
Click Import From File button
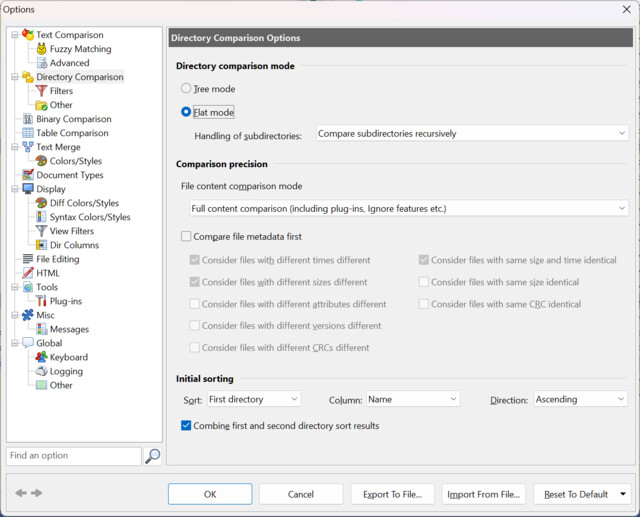(484, 494)
